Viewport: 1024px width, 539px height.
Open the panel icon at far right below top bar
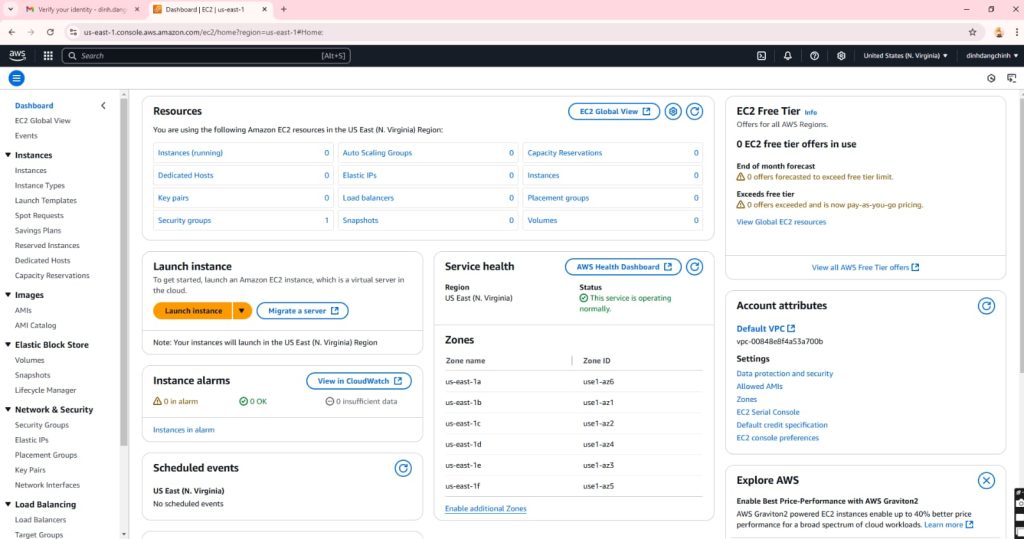(1012, 78)
